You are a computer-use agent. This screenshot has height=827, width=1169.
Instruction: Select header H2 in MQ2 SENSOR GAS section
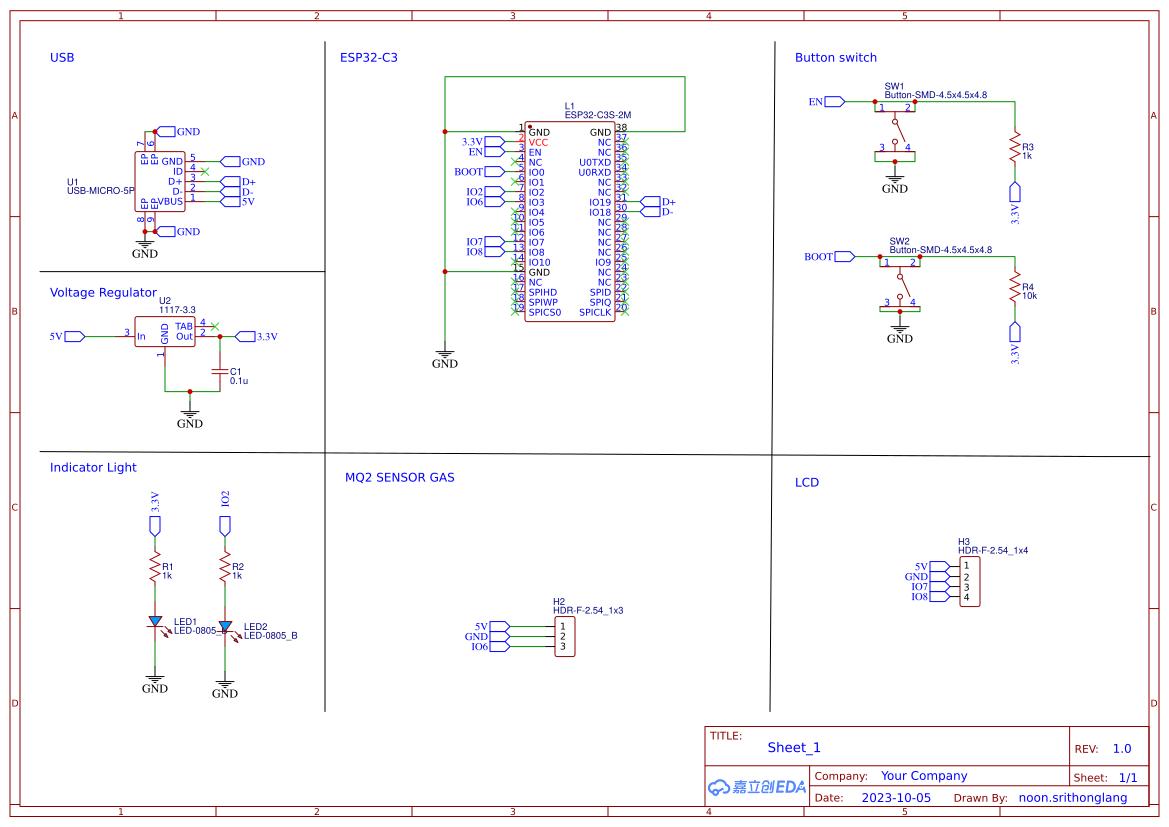coord(566,636)
